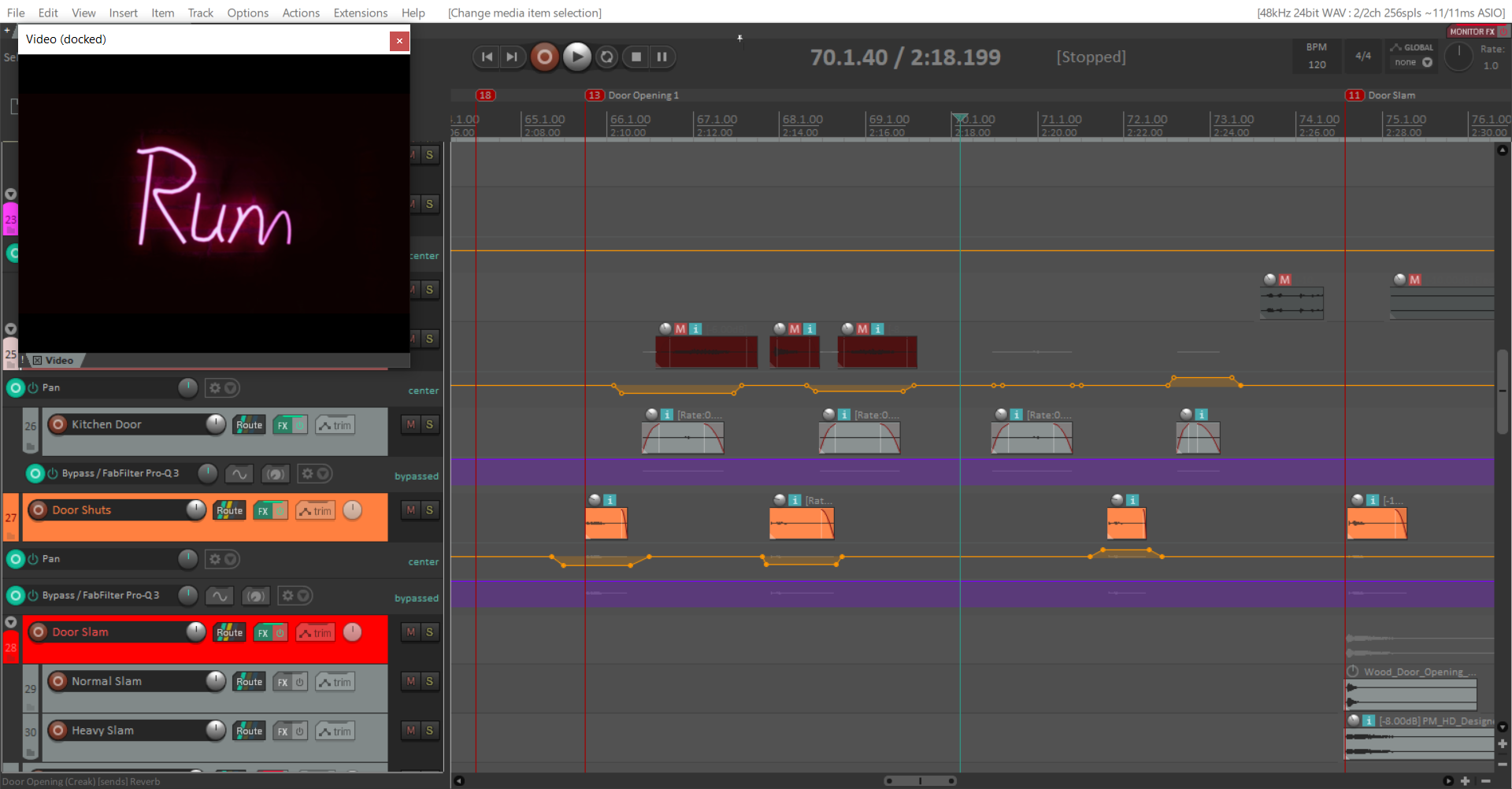1512x789 pixels.
Task: Open the Track menu
Action: click(200, 13)
